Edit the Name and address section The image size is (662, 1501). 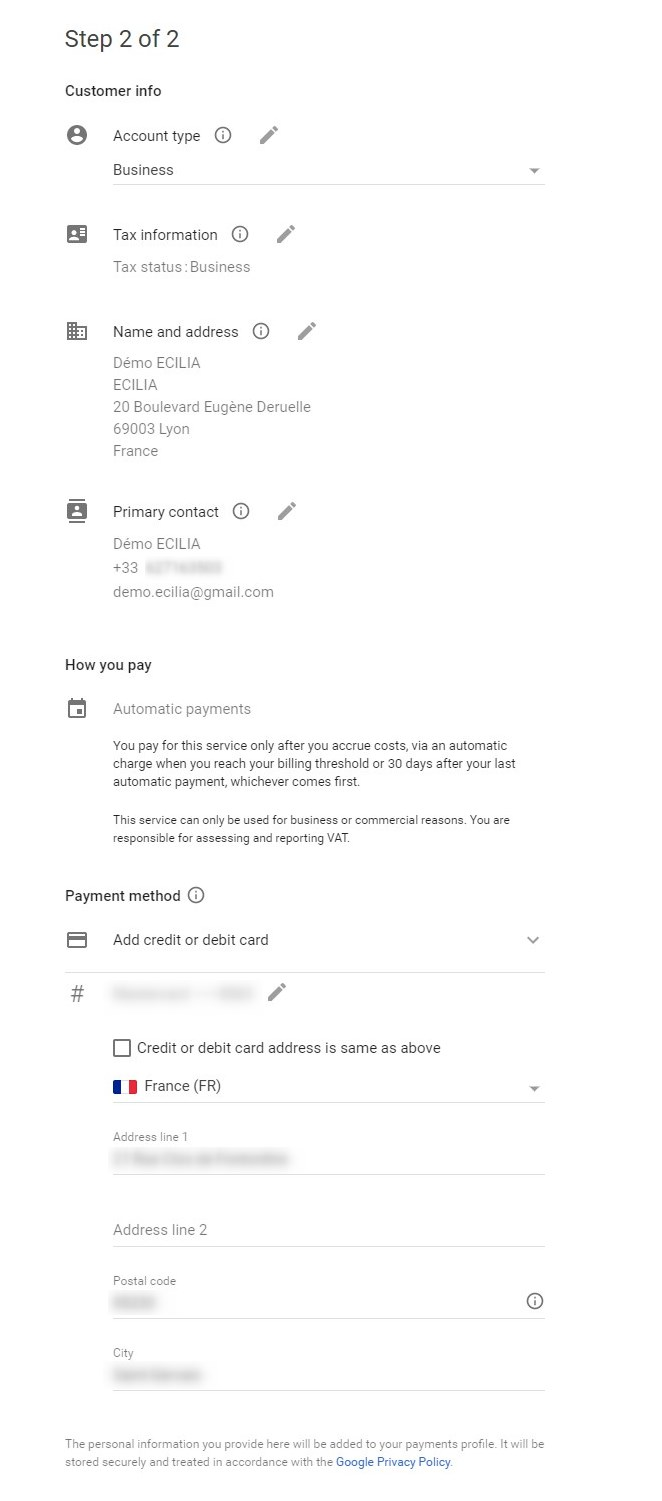307,331
